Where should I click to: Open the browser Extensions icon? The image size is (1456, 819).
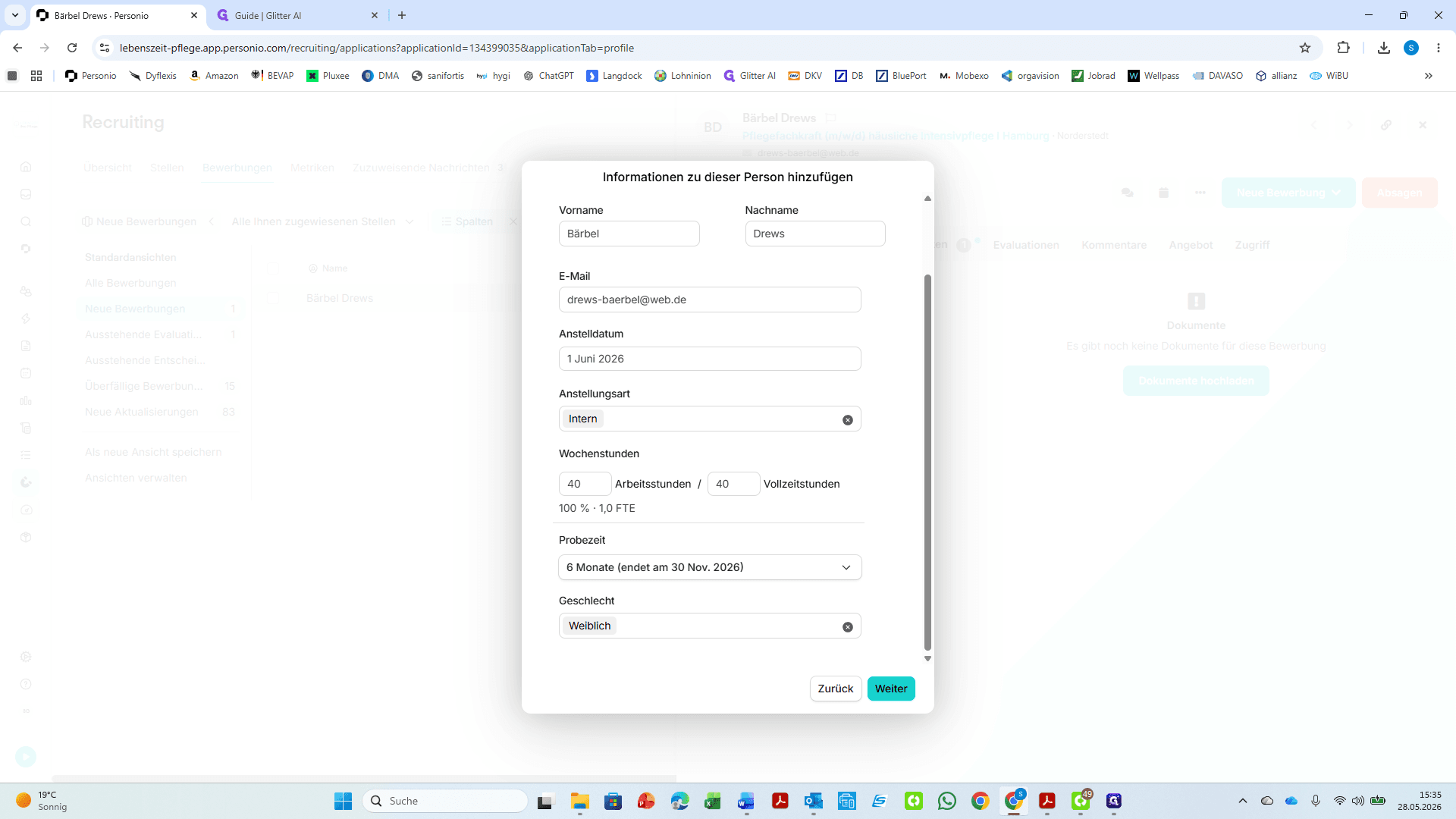coord(1344,48)
